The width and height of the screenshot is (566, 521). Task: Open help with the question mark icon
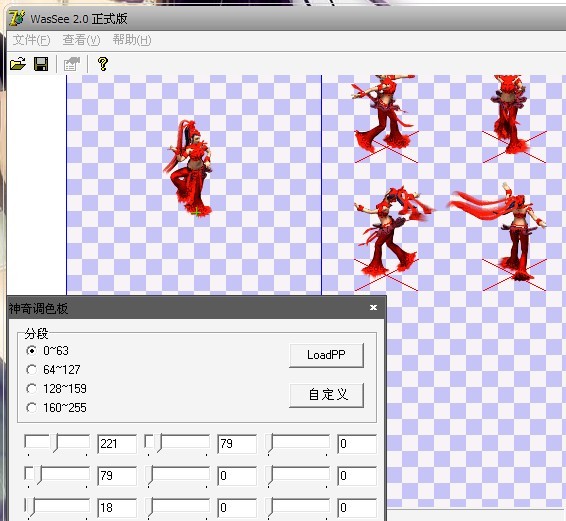[x=103, y=64]
